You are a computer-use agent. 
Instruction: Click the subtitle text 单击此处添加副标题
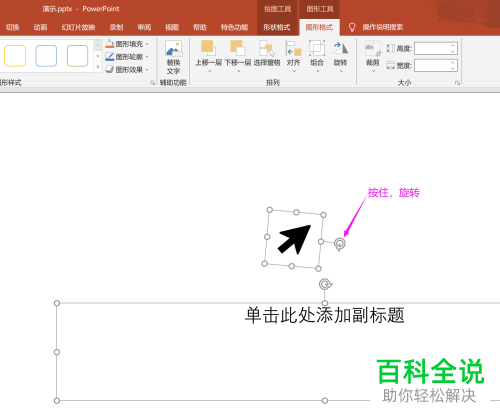click(325, 315)
